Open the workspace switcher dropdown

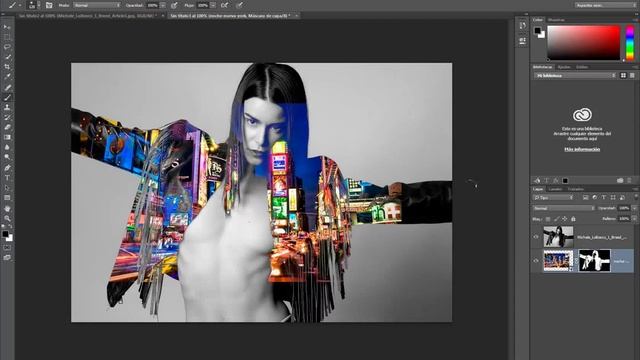pyautogui.click(x=605, y=5)
